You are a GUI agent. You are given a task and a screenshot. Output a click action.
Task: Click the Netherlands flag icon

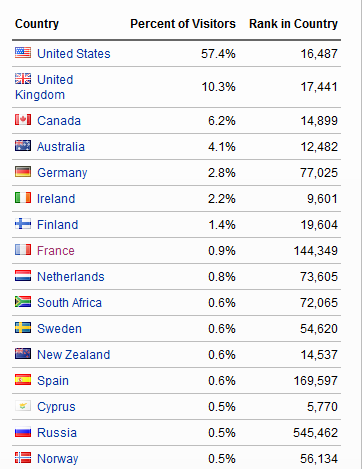tap(23, 276)
